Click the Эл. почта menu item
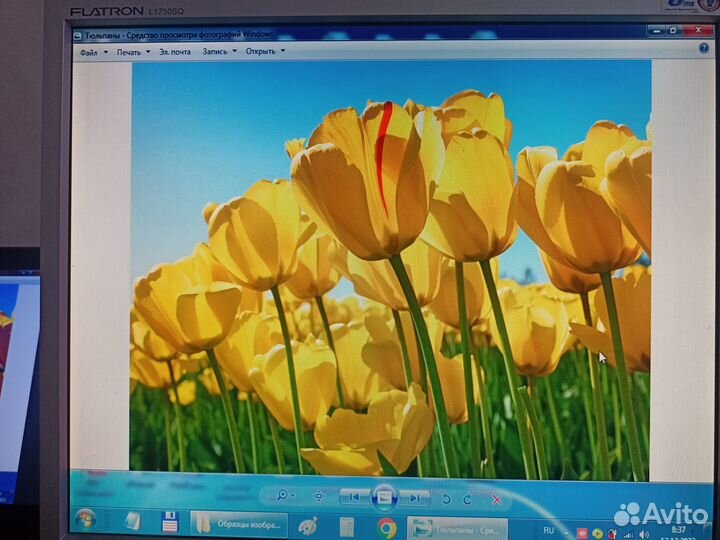The image size is (720, 540). point(175,52)
